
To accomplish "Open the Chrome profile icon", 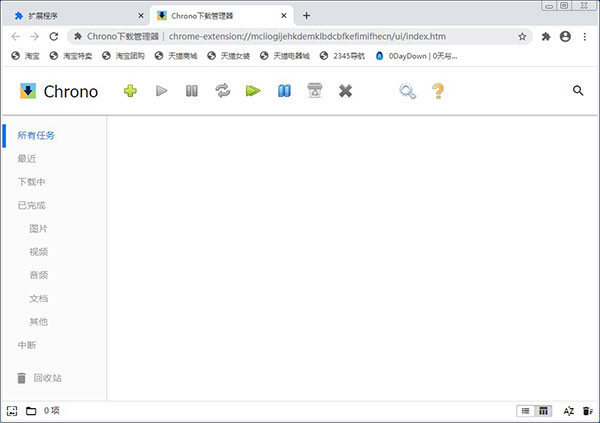I will point(565,36).
